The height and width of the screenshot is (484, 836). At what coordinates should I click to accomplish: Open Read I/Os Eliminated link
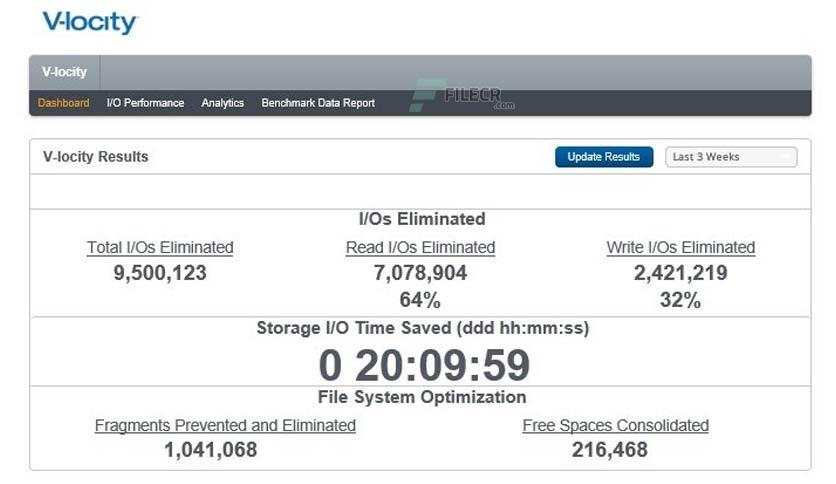tap(420, 247)
